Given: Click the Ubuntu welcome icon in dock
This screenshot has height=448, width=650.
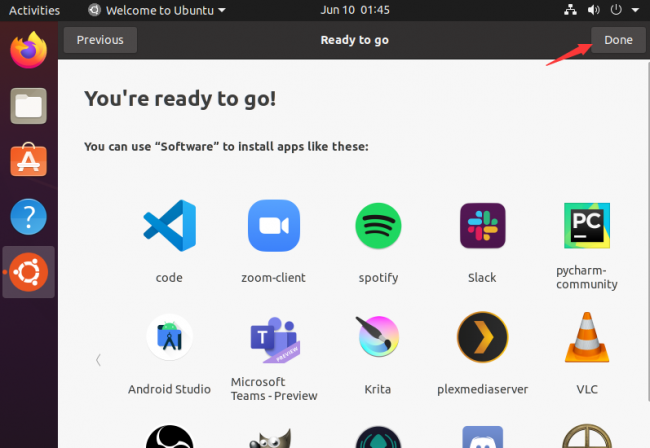Looking at the screenshot, I should [29, 272].
